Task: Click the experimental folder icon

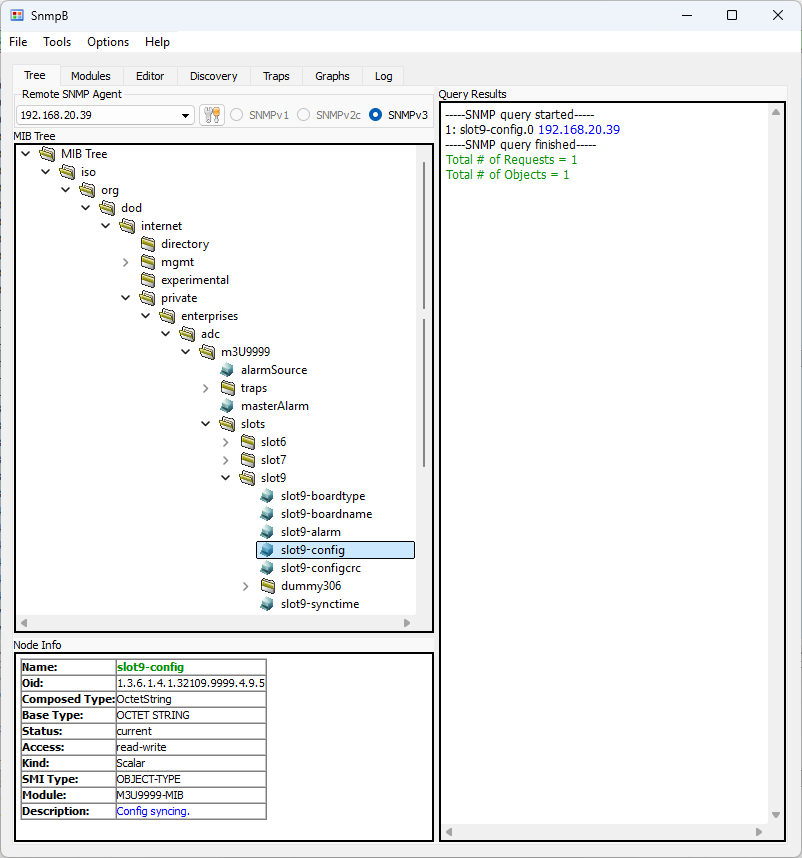Action: point(148,280)
